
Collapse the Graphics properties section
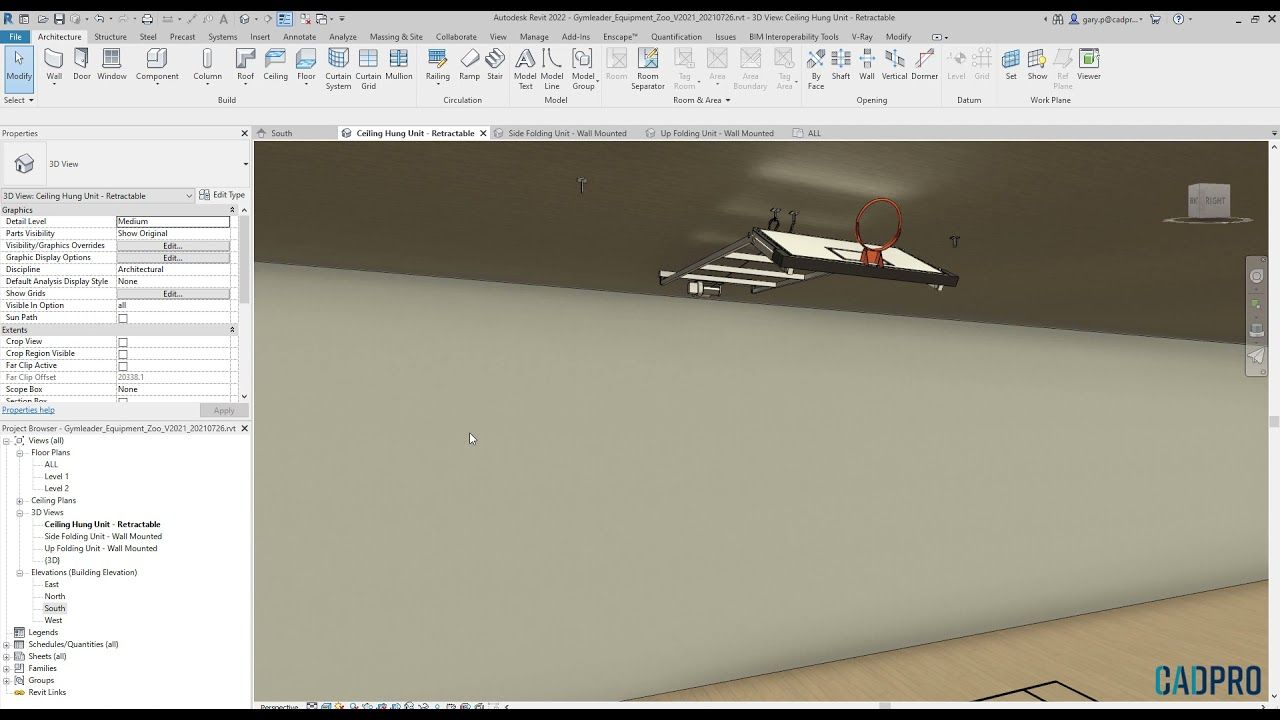tap(232, 210)
